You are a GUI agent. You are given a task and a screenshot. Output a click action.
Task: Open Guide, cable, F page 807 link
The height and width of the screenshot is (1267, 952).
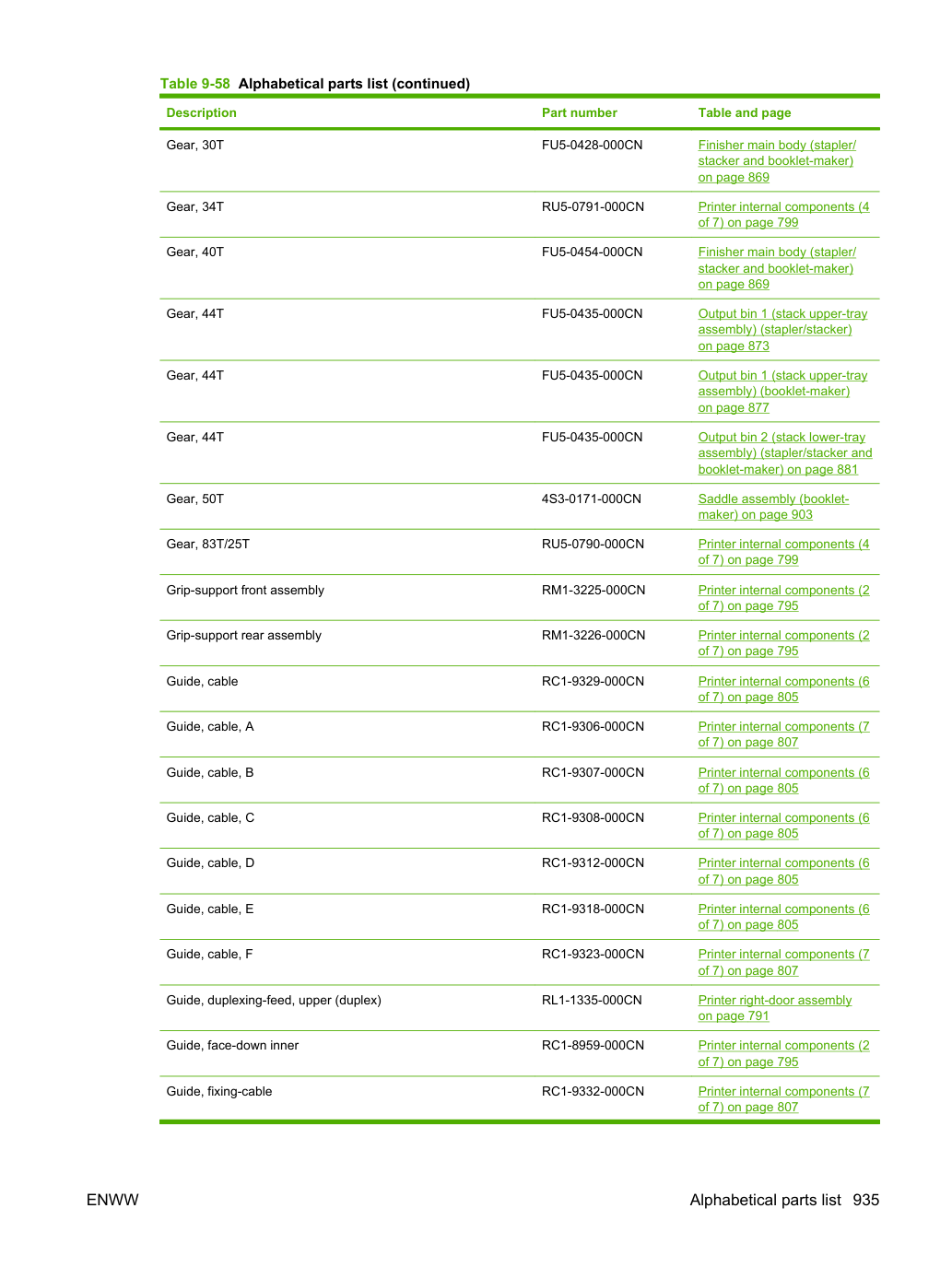click(x=783, y=962)
